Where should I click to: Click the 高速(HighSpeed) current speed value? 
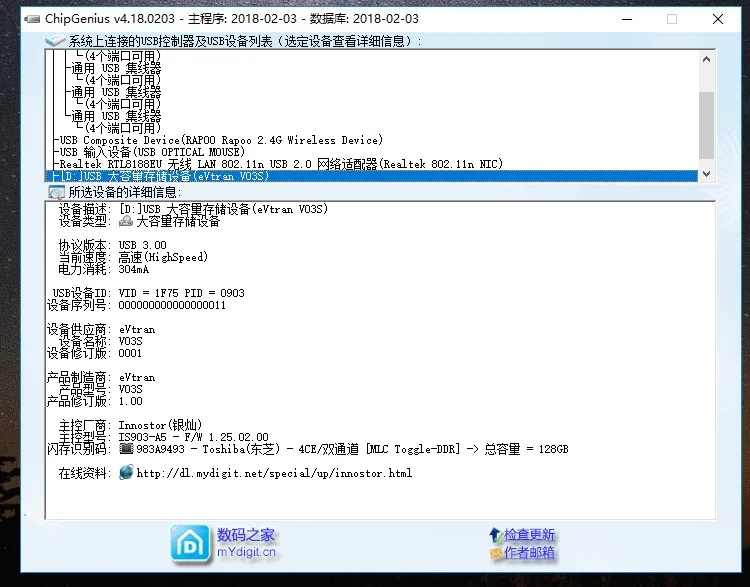pyautogui.click(x=163, y=257)
